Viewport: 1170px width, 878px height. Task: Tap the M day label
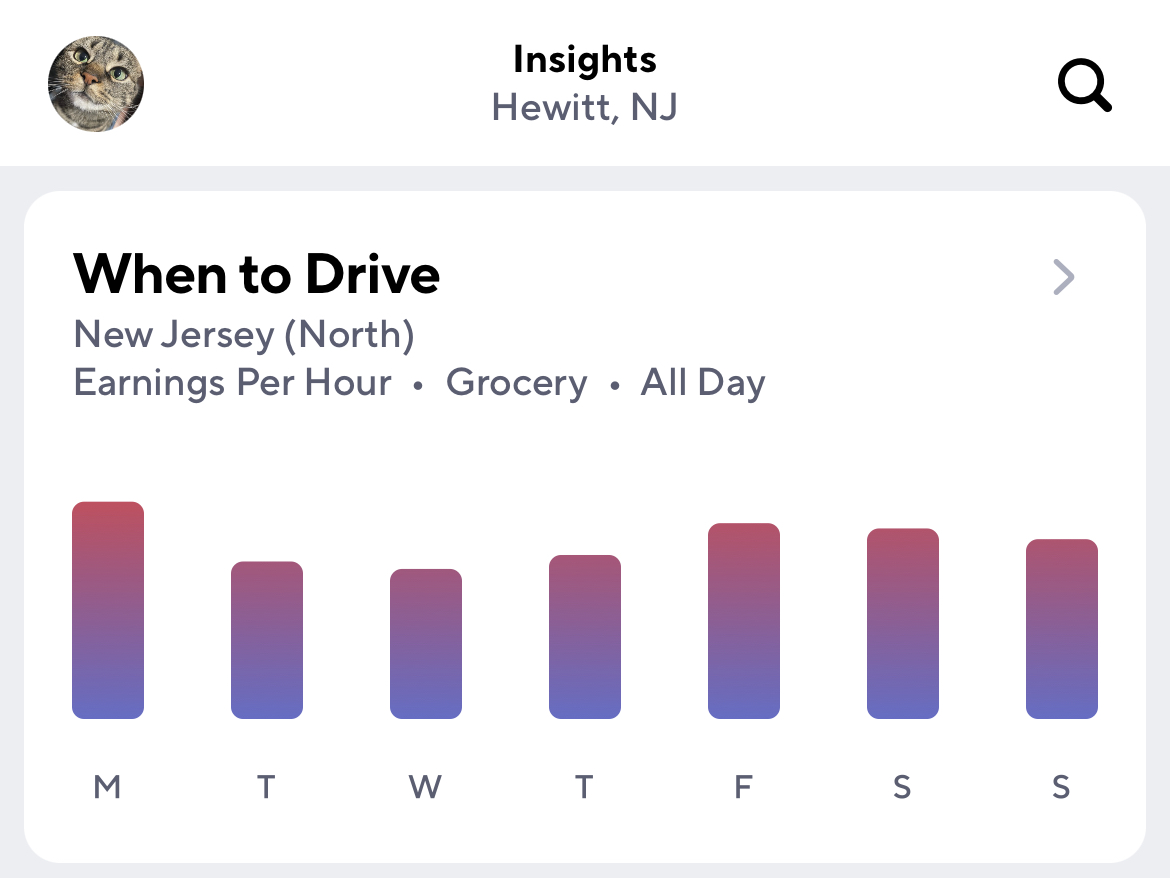point(107,787)
